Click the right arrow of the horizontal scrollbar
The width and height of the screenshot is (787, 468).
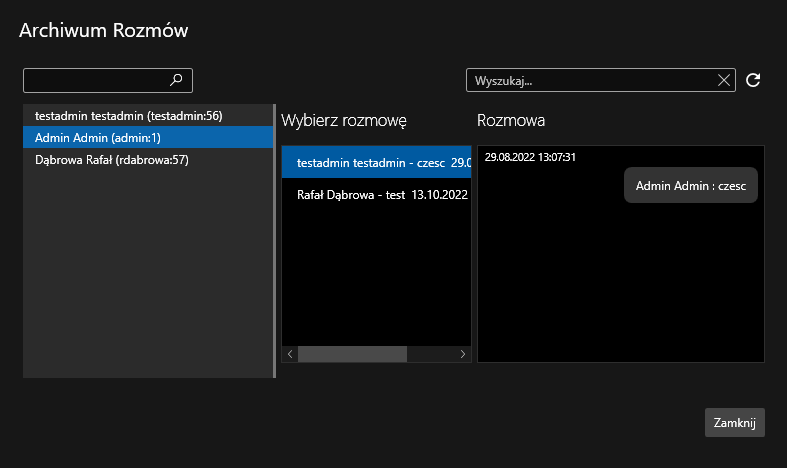(x=463, y=354)
